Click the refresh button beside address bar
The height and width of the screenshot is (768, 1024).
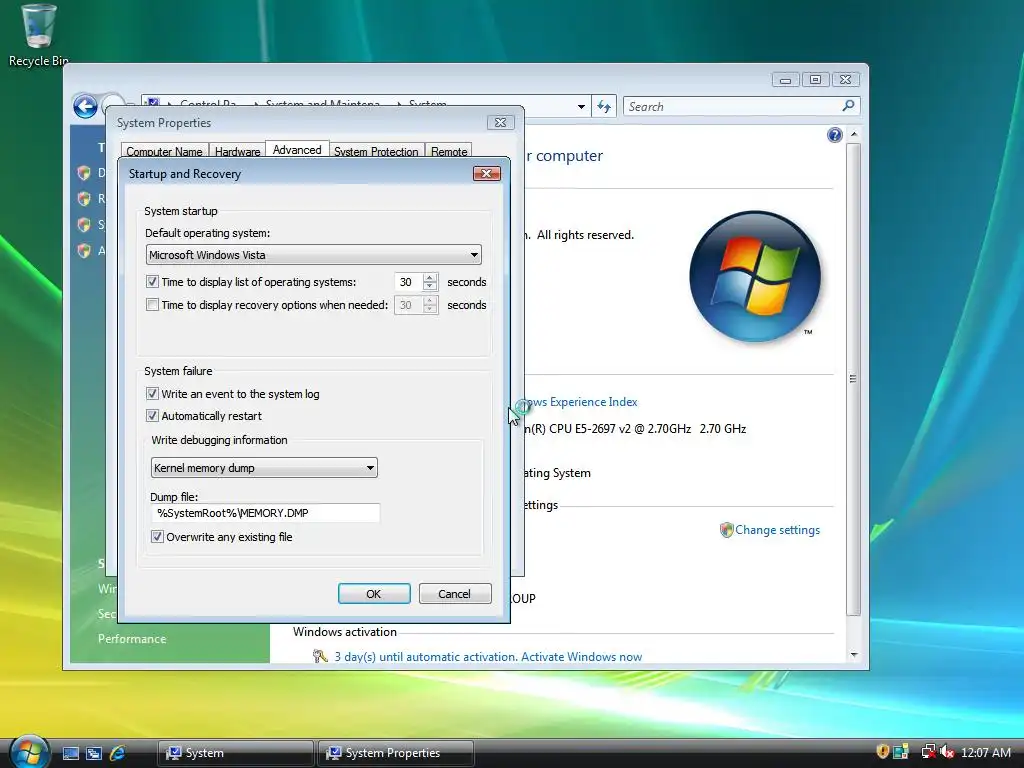click(x=604, y=106)
